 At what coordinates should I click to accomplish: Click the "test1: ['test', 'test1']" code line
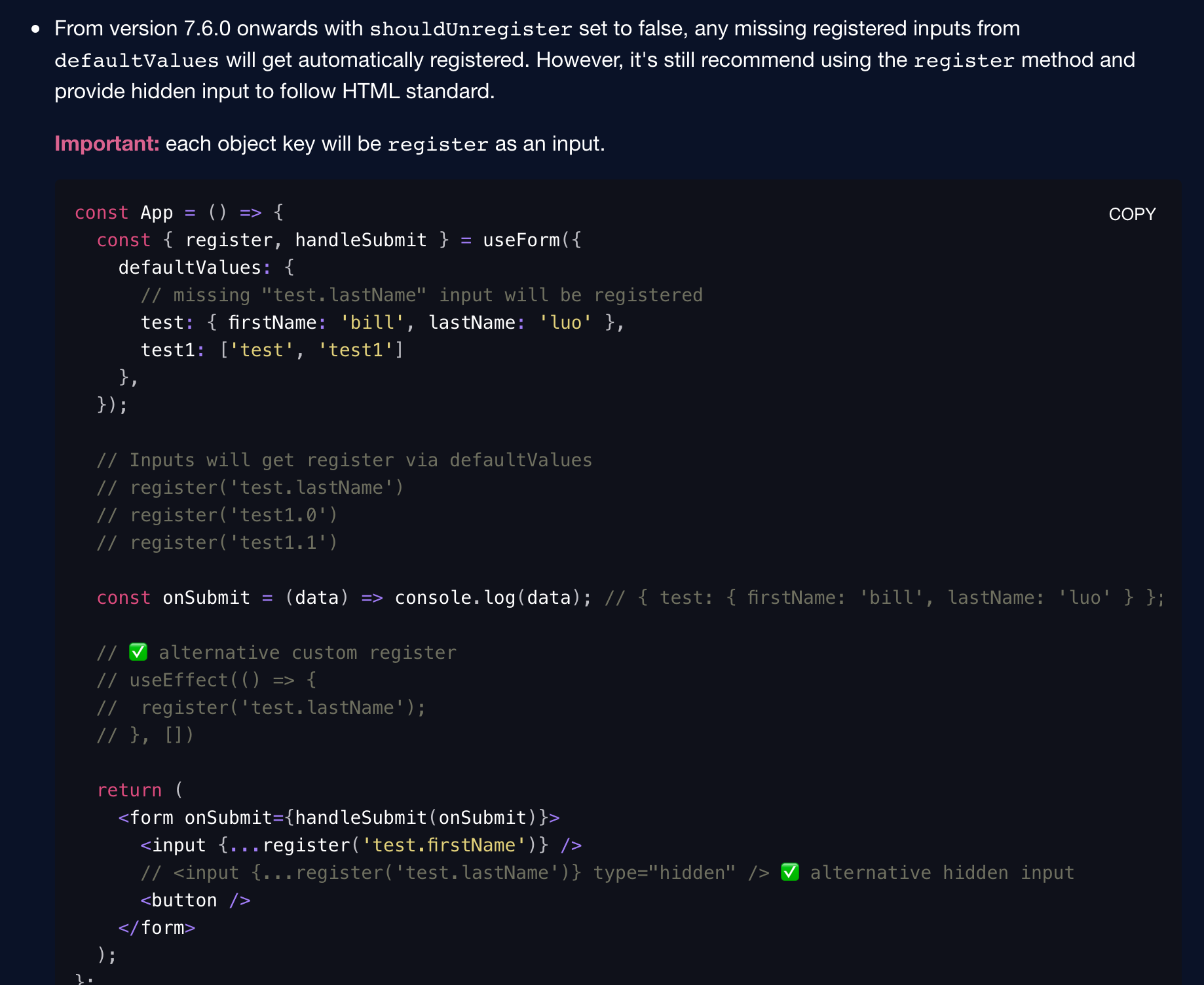[272, 350]
